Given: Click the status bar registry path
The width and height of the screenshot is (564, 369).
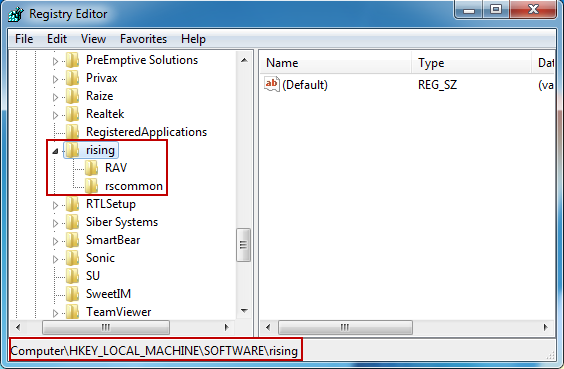Looking at the screenshot, I should click(x=154, y=351).
